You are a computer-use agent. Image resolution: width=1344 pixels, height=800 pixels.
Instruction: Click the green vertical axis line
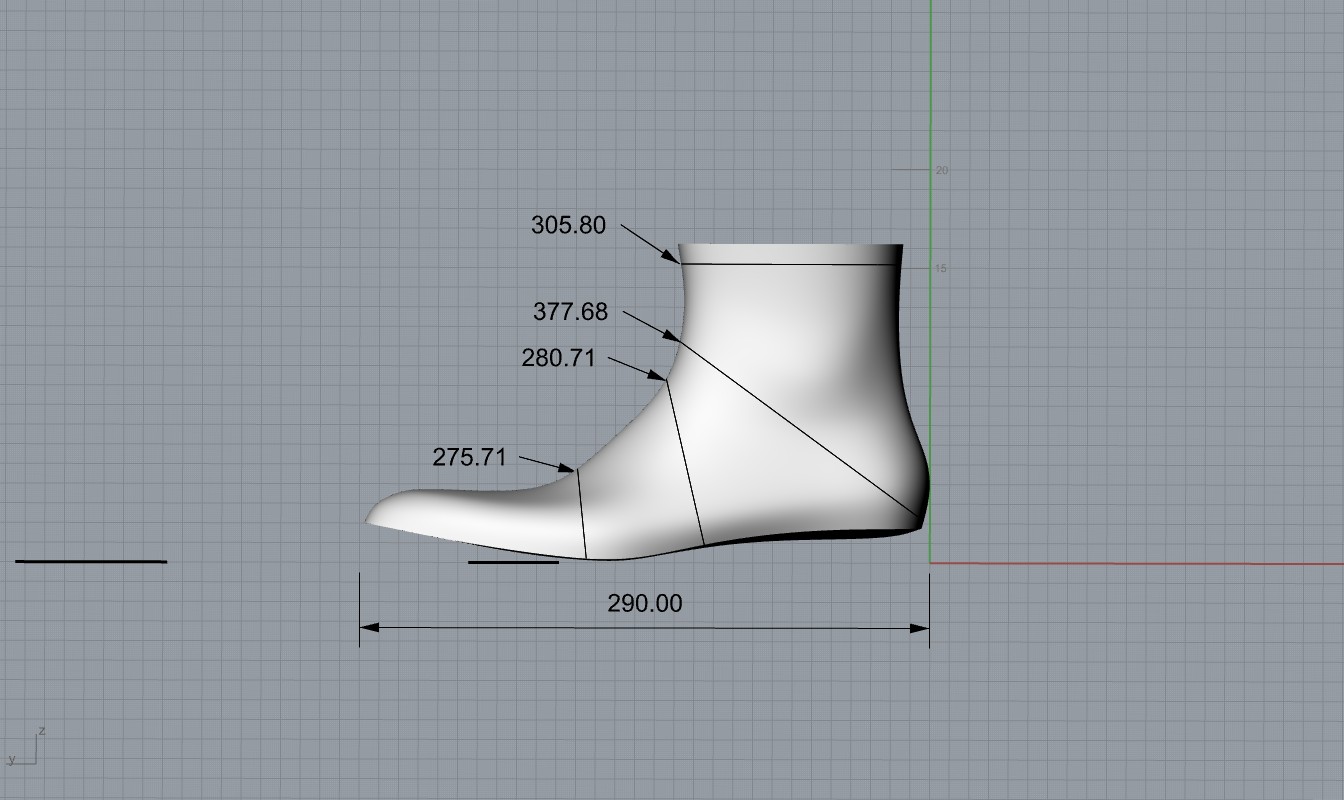[931, 100]
